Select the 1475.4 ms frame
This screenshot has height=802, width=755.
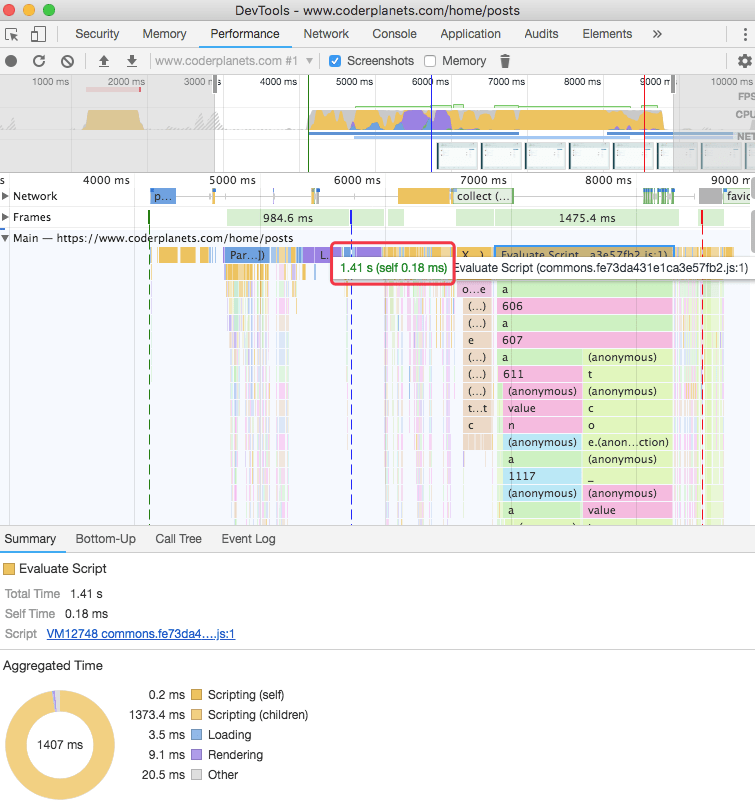coord(587,218)
